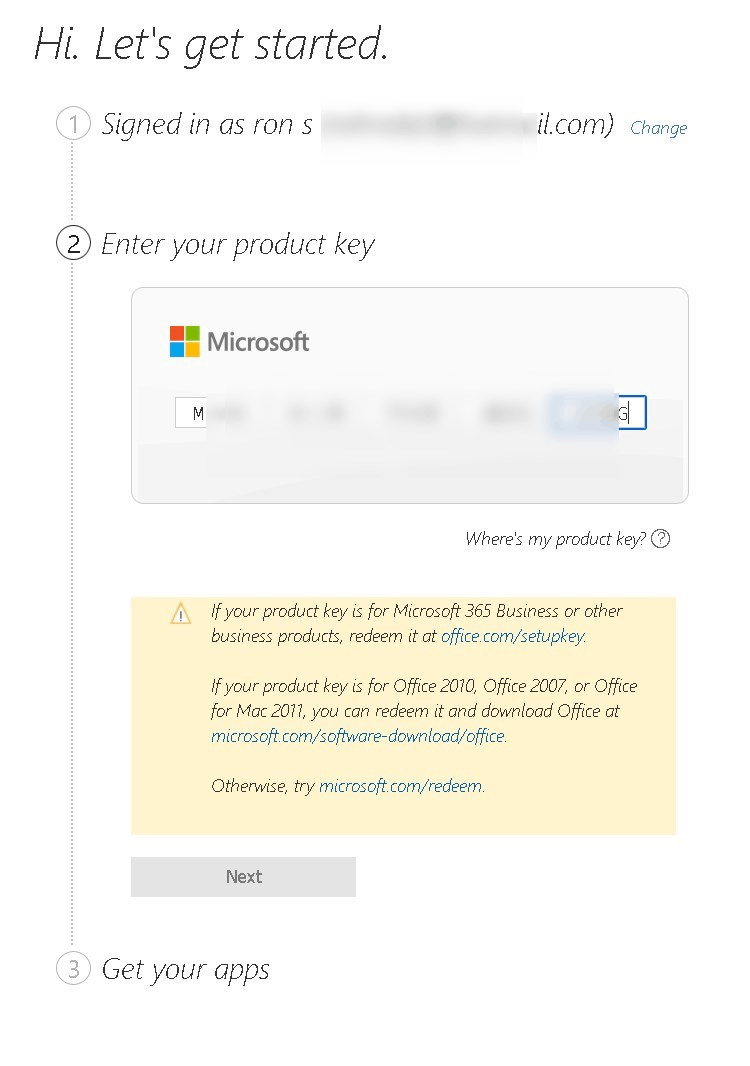The image size is (750, 1066).
Task: Click the "Signed in as ron s" text
Action: click(x=208, y=125)
